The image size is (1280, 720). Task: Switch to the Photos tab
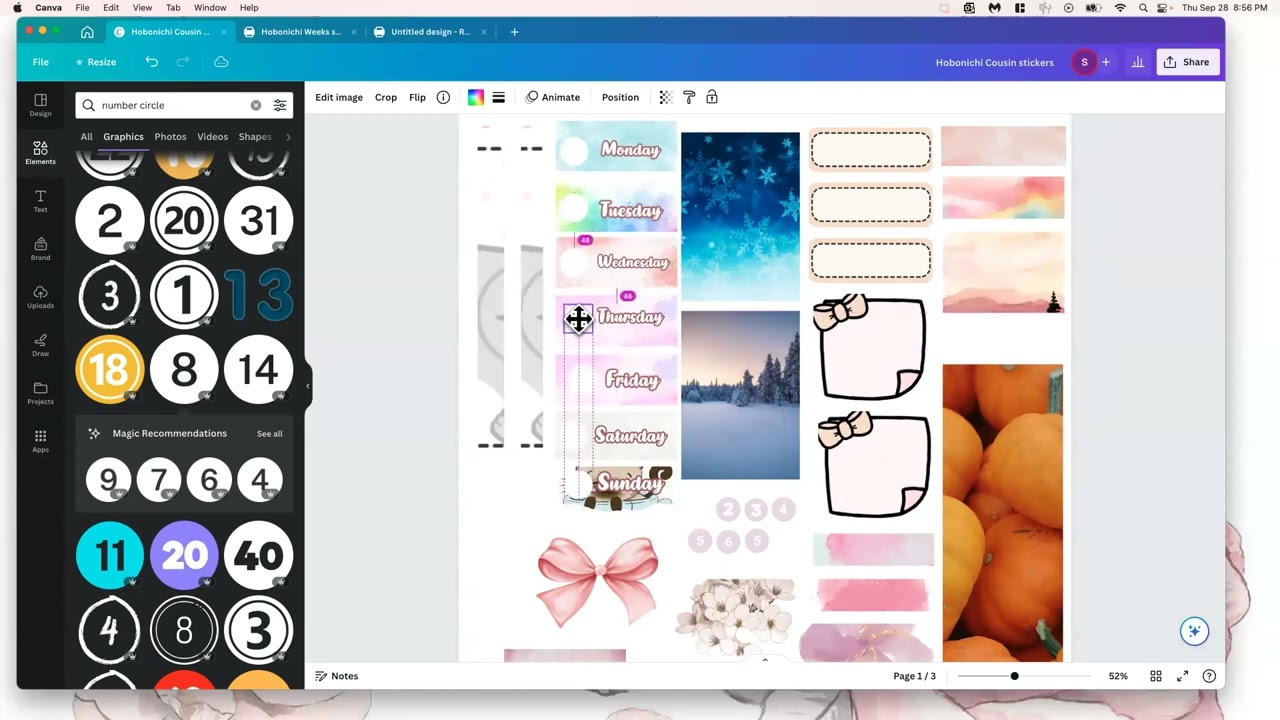coord(170,137)
